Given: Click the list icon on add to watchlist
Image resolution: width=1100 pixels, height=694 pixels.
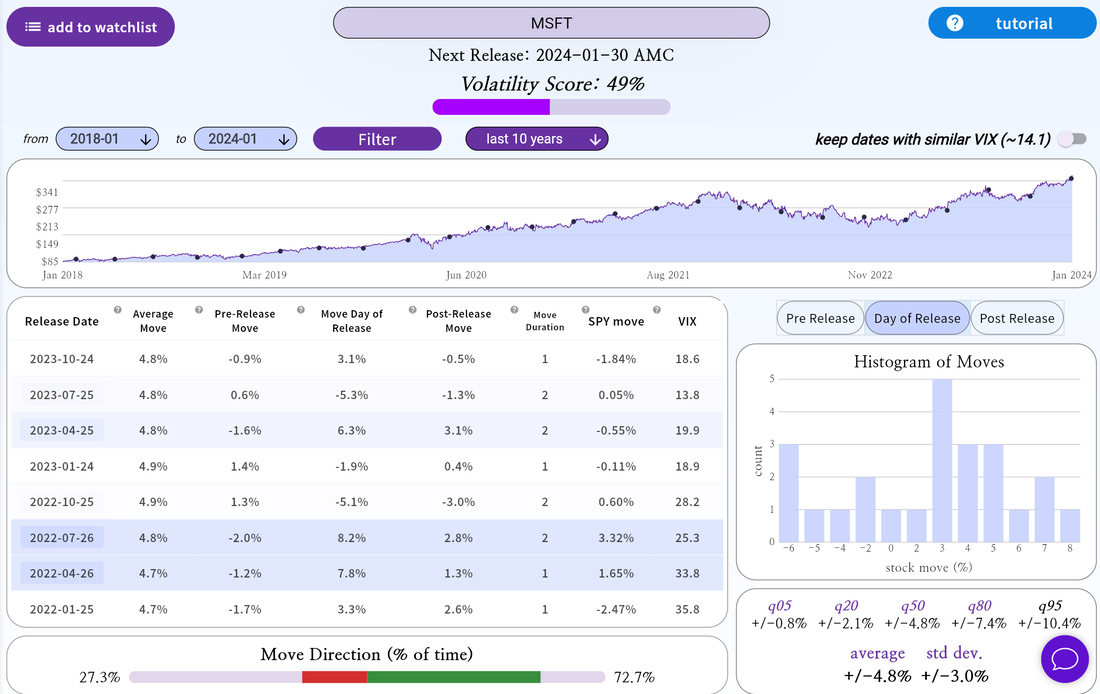Looking at the screenshot, I should tap(32, 27).
